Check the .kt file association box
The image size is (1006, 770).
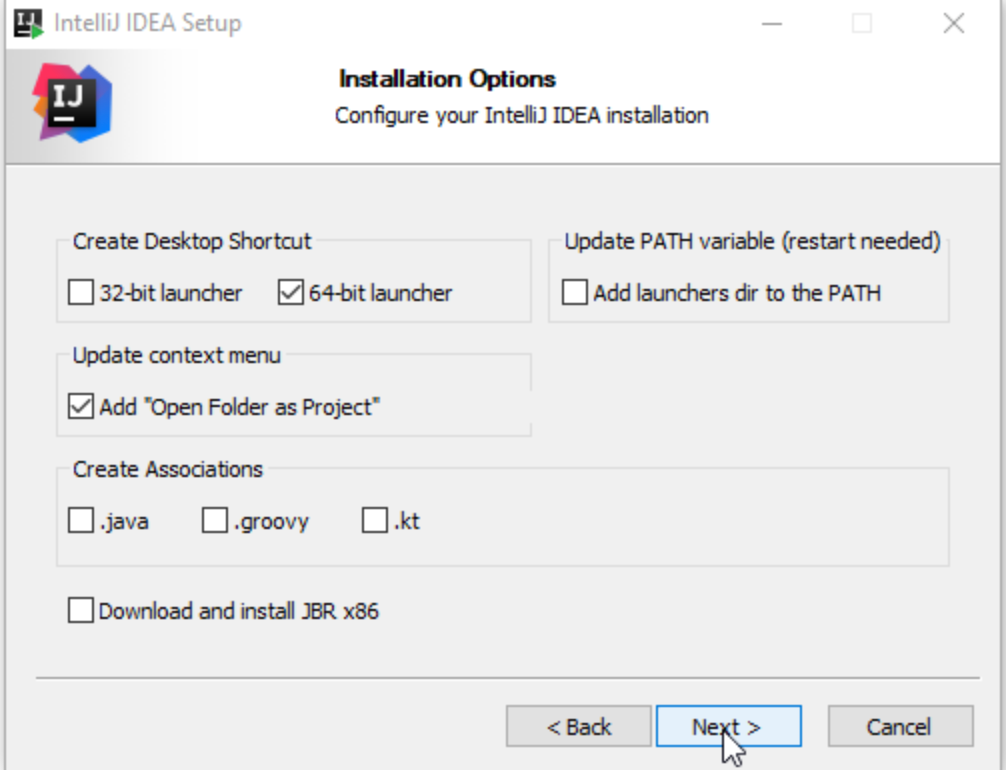pyautogui.click(x=375, y=521)
